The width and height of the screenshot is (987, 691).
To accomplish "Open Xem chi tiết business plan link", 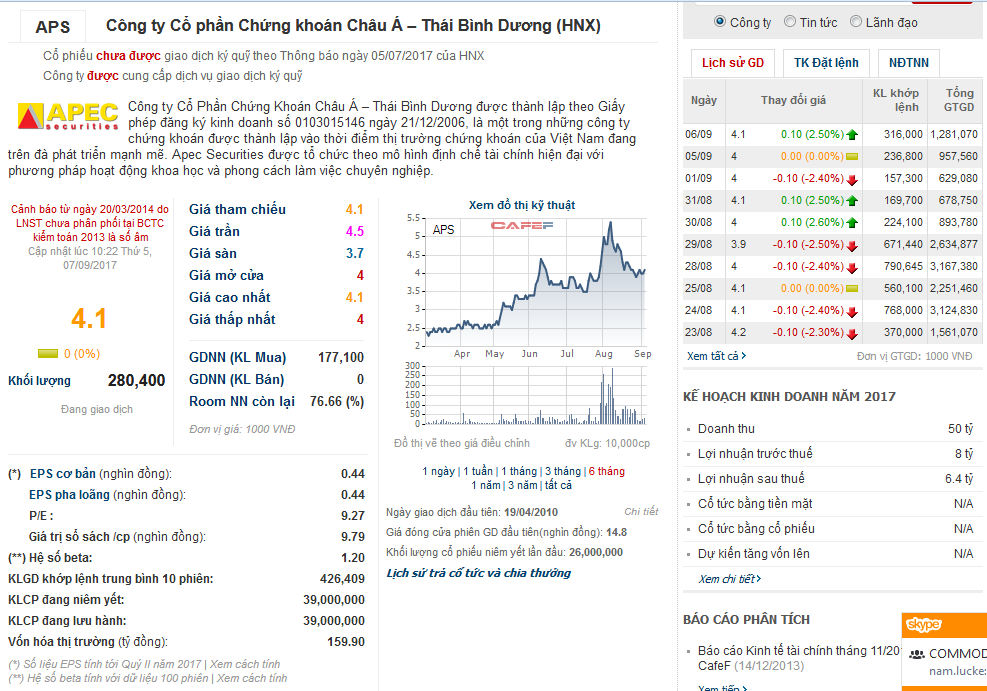I will click(x=730, y=579).
